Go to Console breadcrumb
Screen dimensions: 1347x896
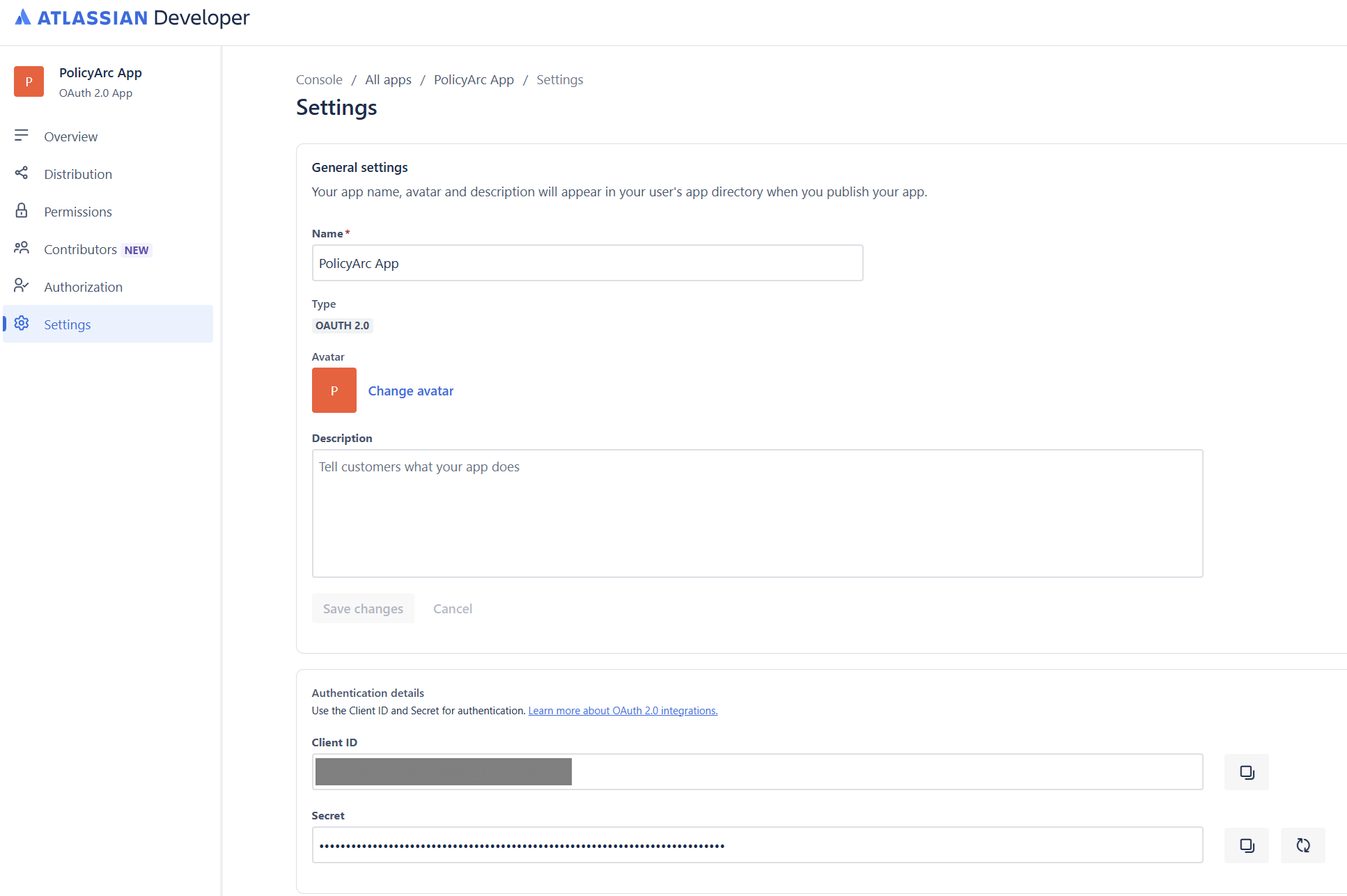319,79
